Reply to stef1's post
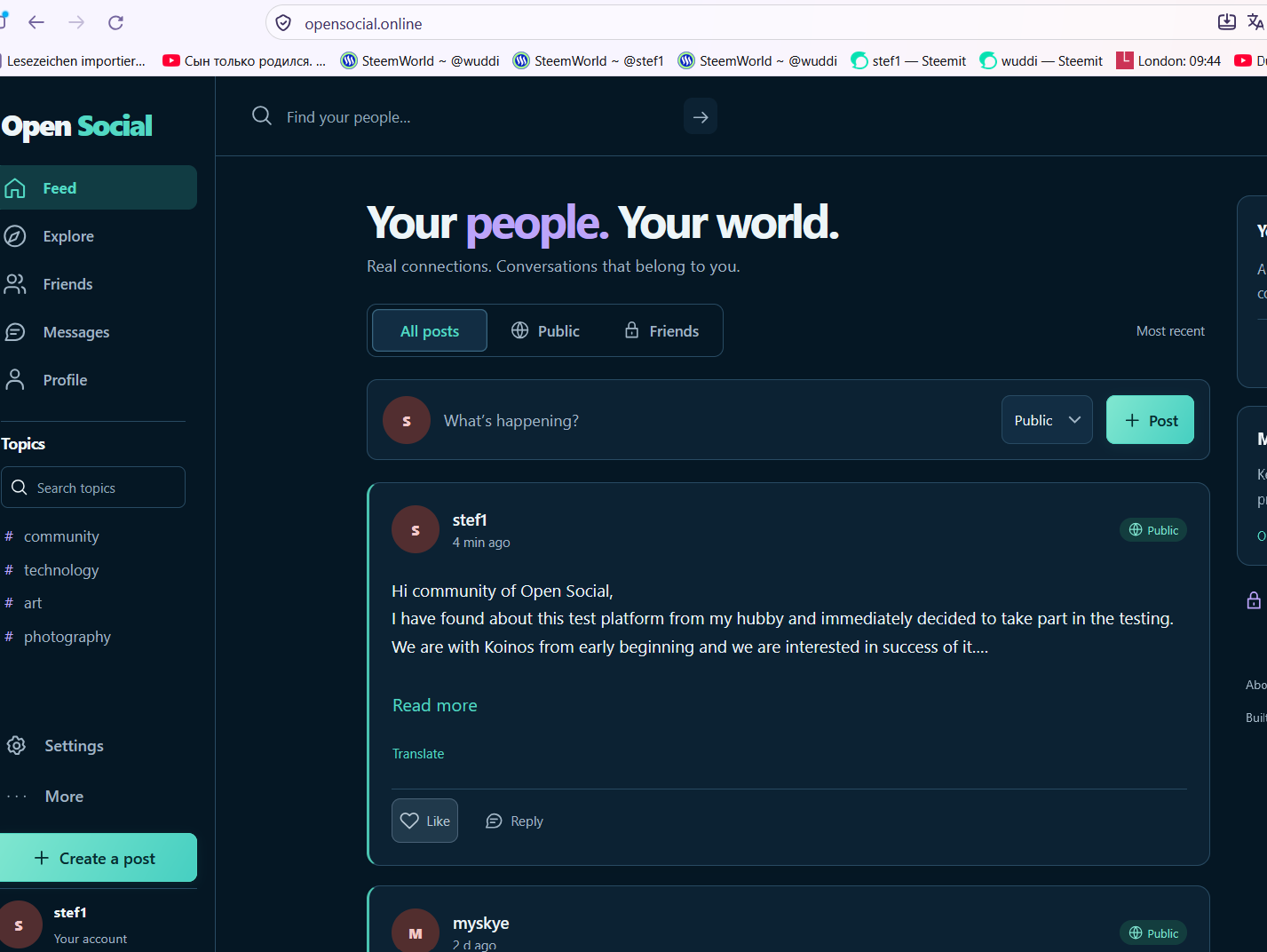1267x952 pixels. pos(515,821)
